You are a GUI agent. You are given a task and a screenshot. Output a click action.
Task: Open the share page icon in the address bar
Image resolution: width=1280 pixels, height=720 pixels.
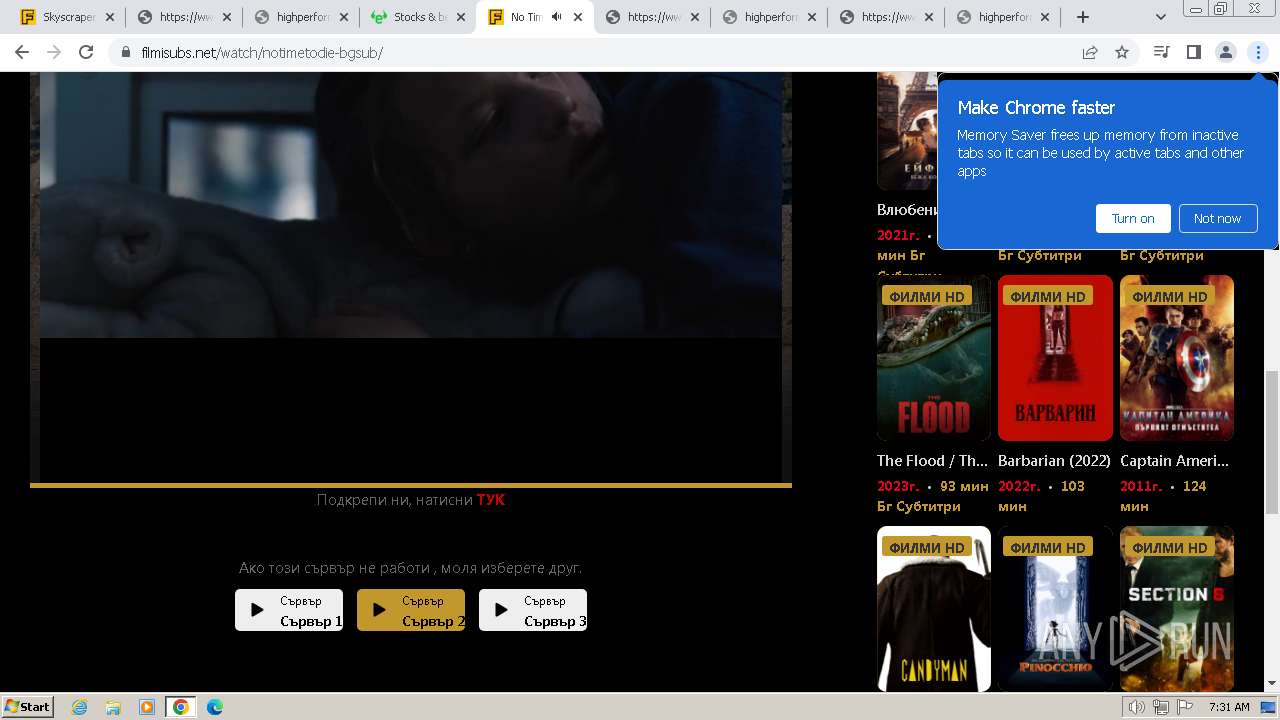1090,52
